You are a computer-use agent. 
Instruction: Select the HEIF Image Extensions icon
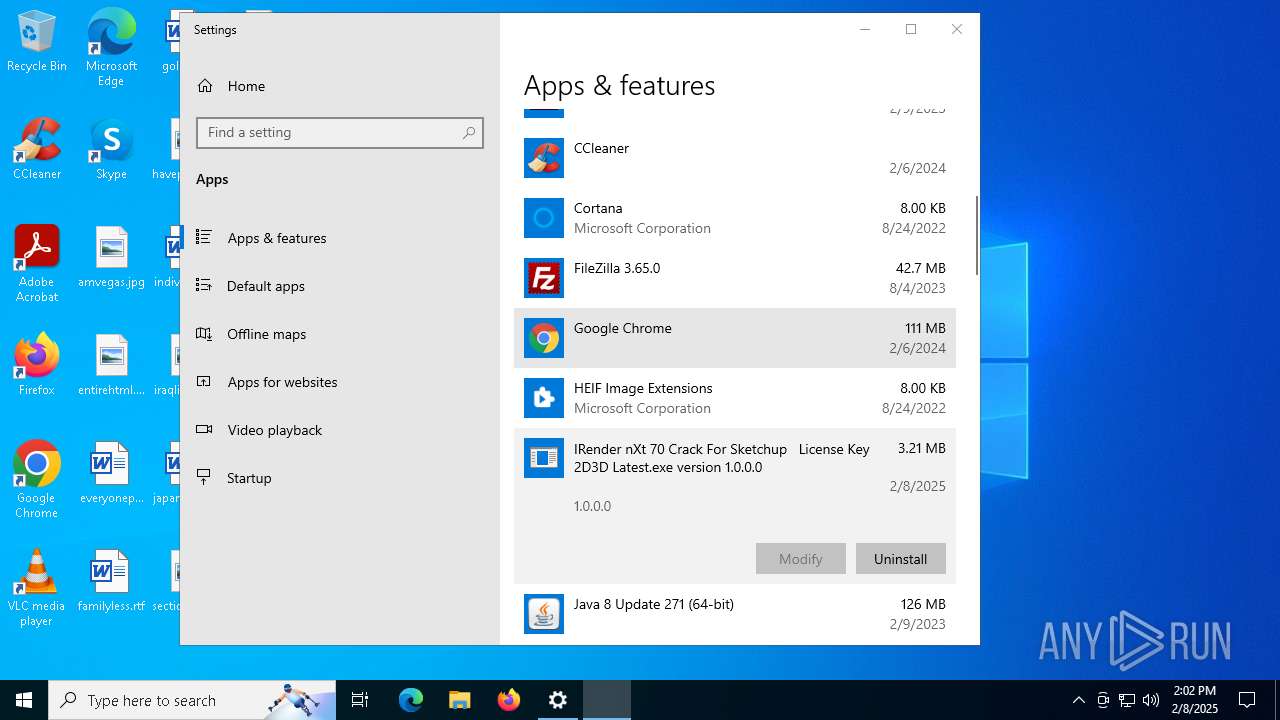(544, 398)
